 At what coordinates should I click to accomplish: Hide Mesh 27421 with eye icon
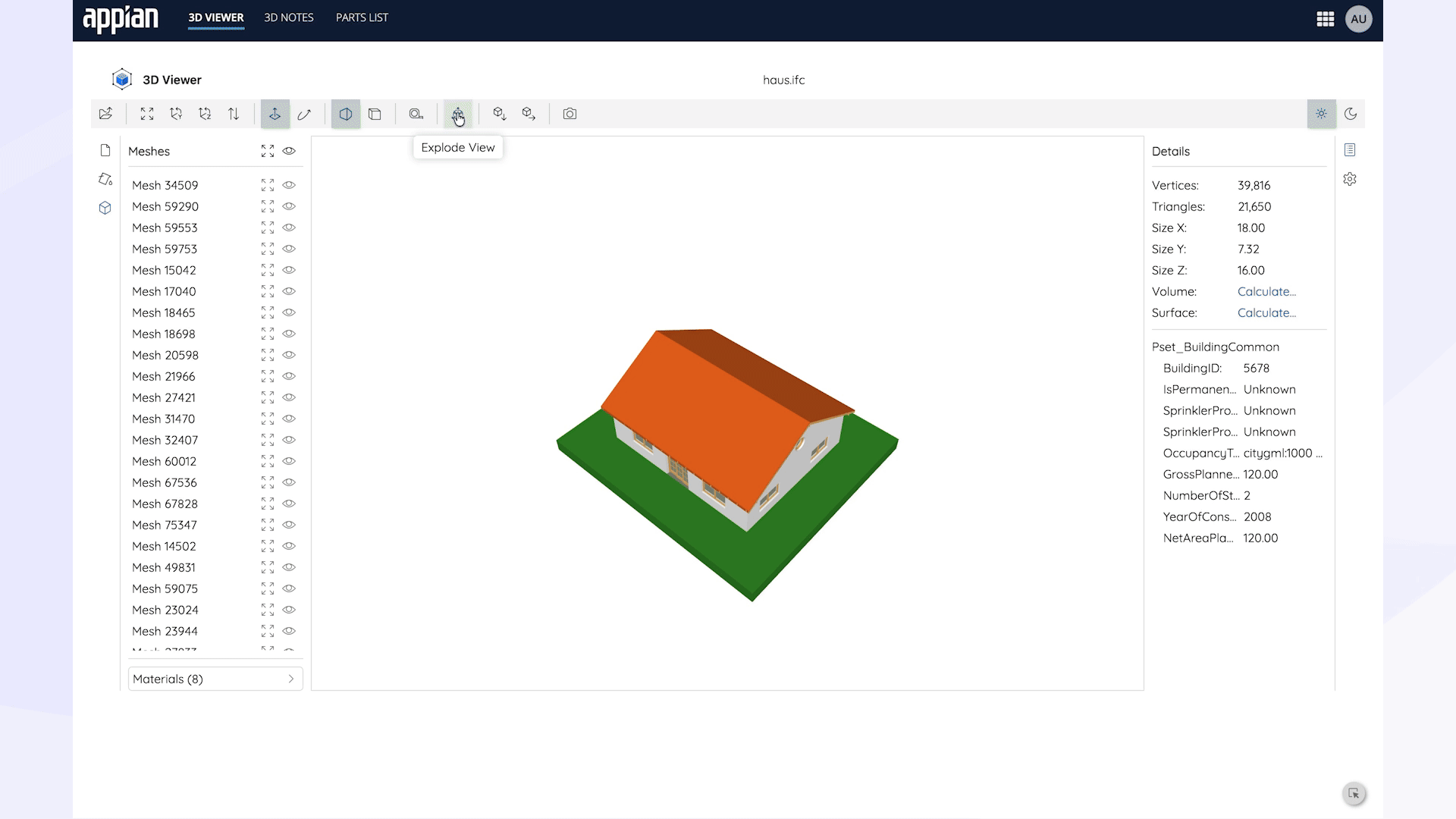tap(289, 397)
